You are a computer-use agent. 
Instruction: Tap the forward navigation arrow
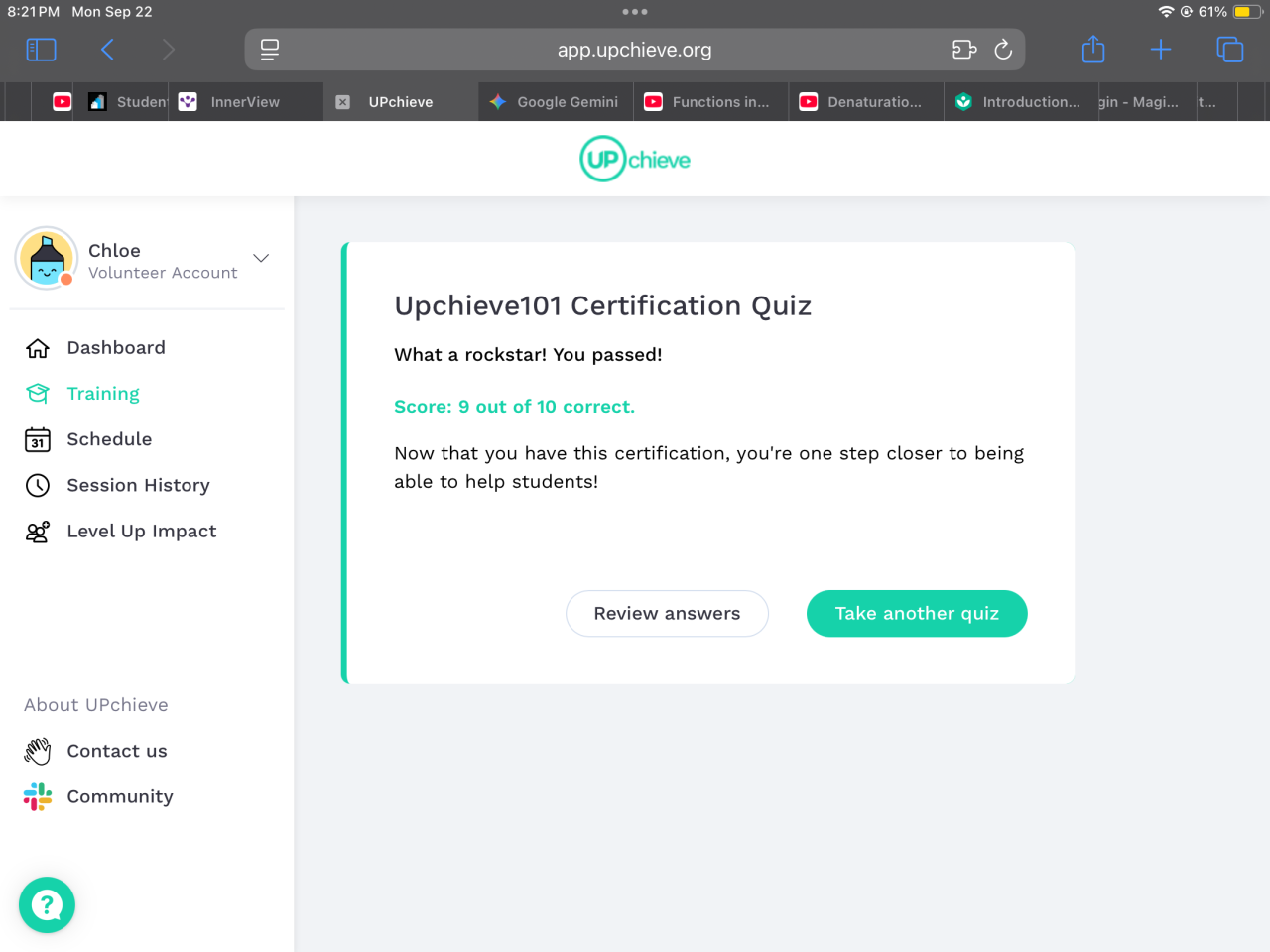[x=168, y=50]
